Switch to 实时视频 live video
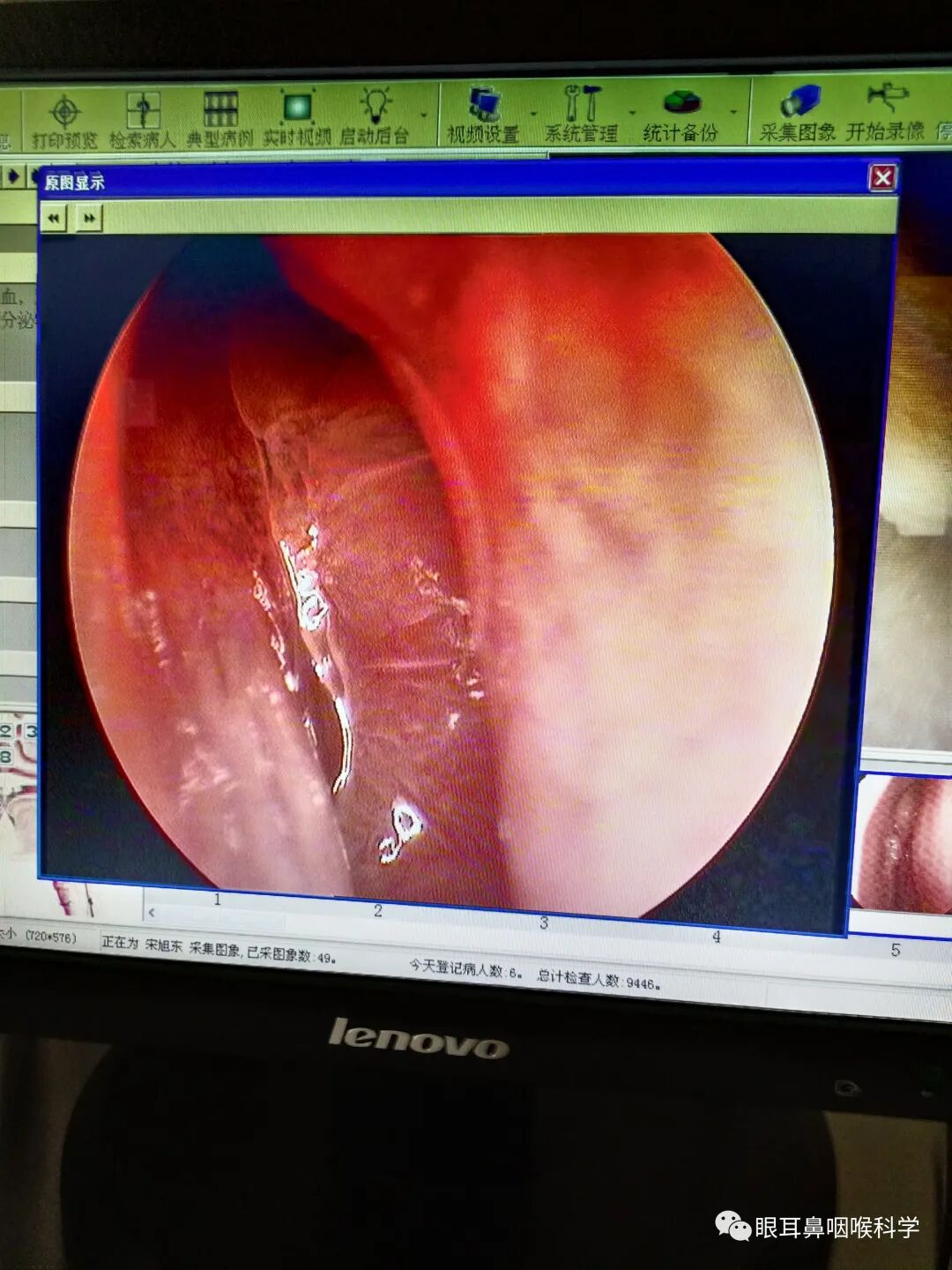 (297, 117)
